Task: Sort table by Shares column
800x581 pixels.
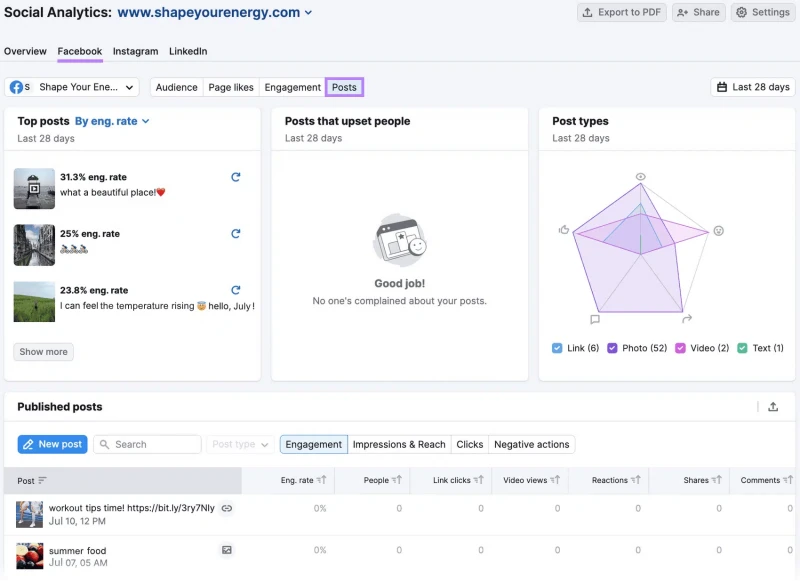Action: pyautogui.click(x=716, y=479)
